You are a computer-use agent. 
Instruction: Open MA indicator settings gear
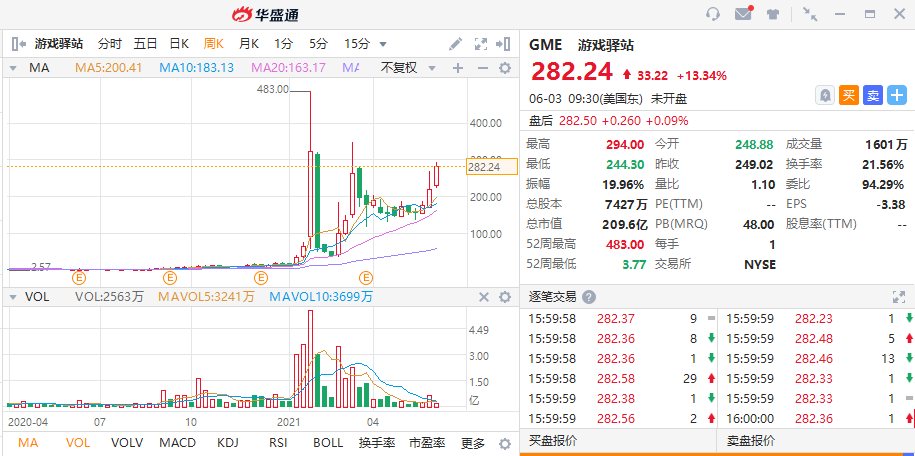click(x=505, y=68)
